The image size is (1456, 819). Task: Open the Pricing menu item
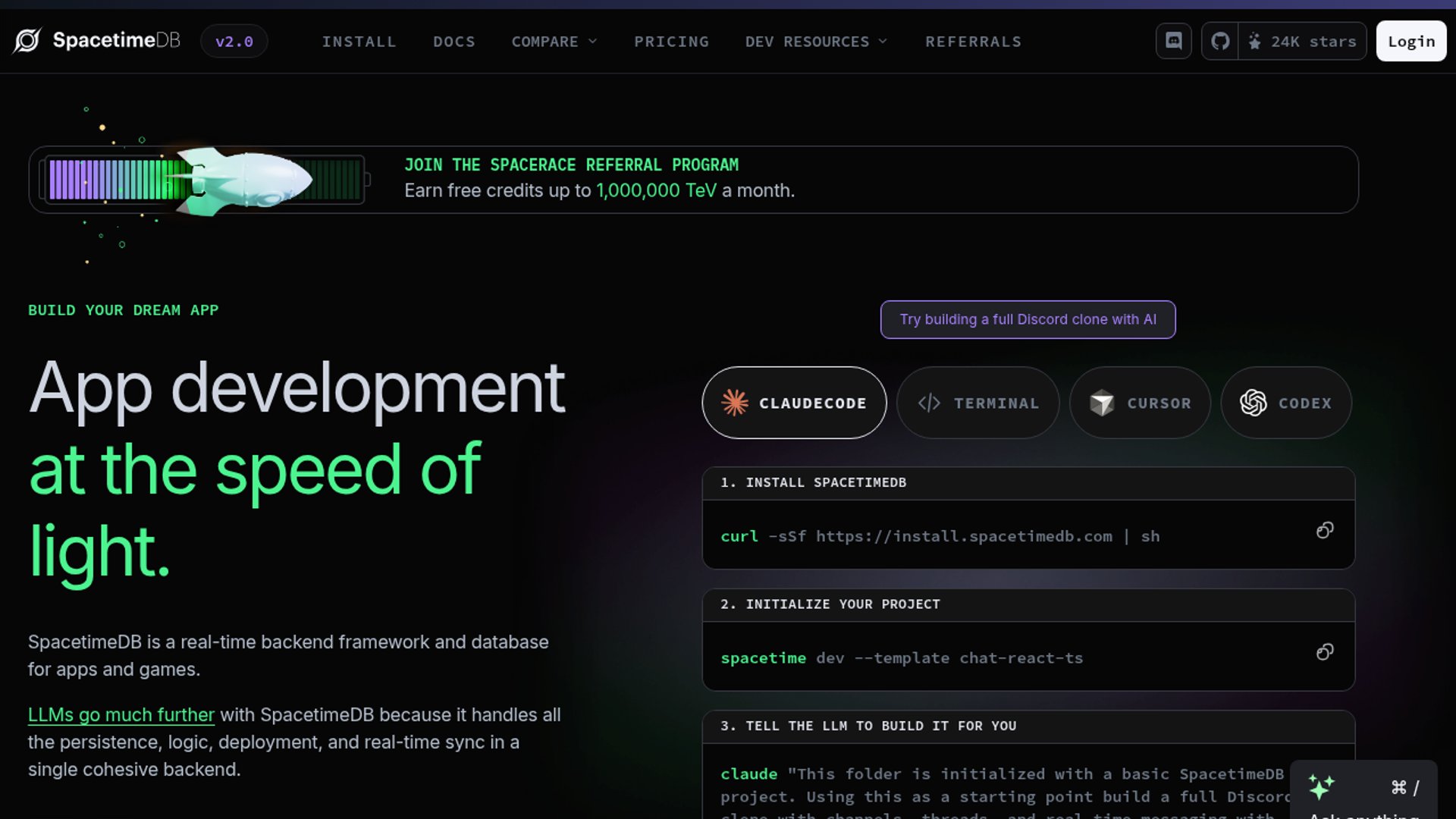point(671,42)
